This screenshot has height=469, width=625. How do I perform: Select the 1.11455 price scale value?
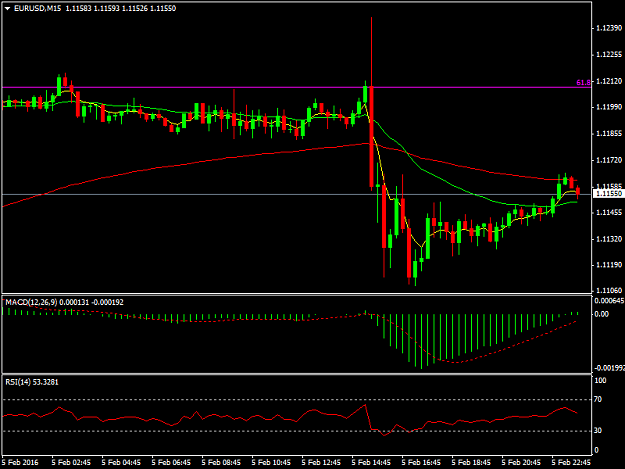(609, 213)
